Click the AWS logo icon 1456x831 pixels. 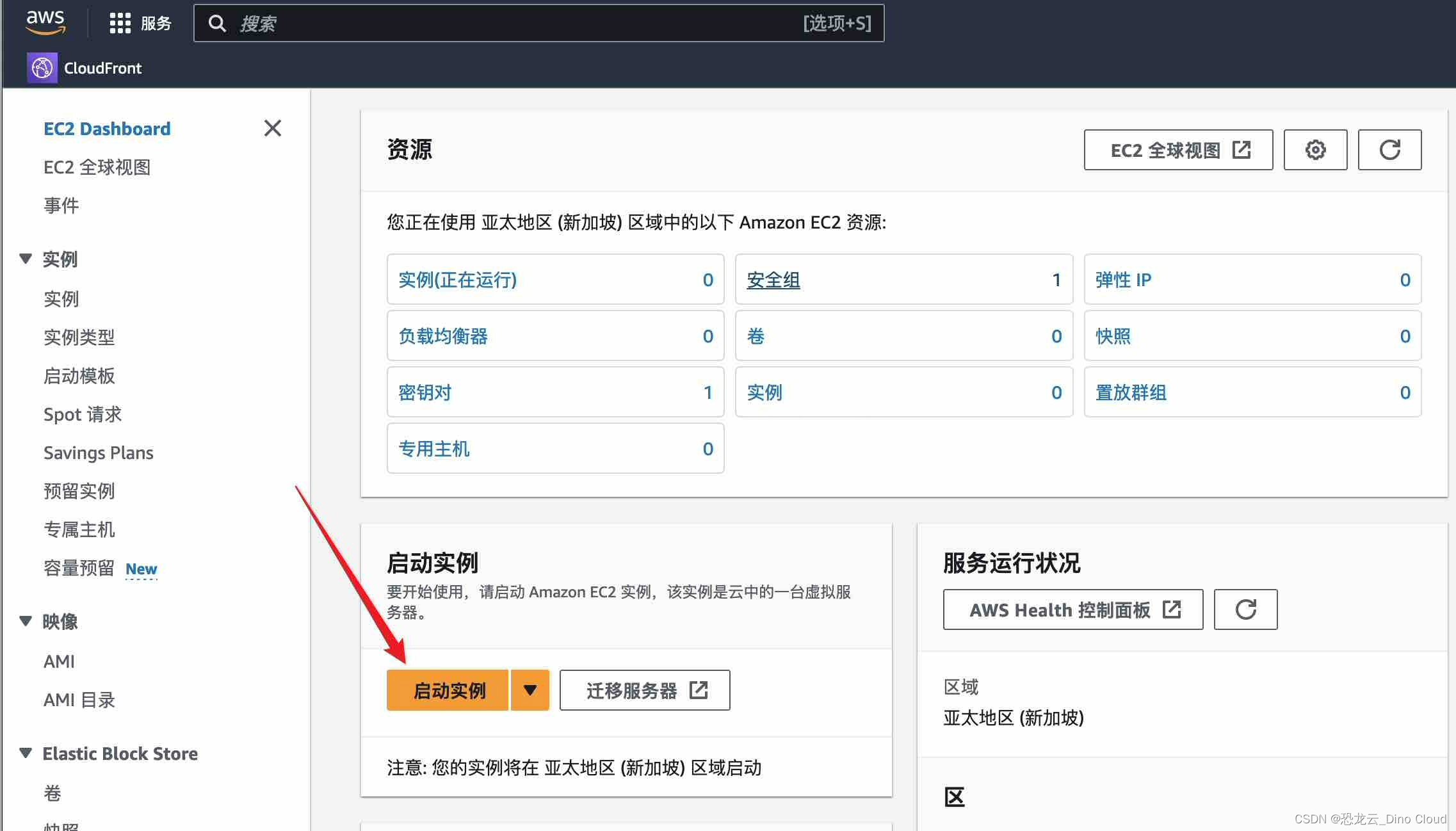tap(45, 22)
